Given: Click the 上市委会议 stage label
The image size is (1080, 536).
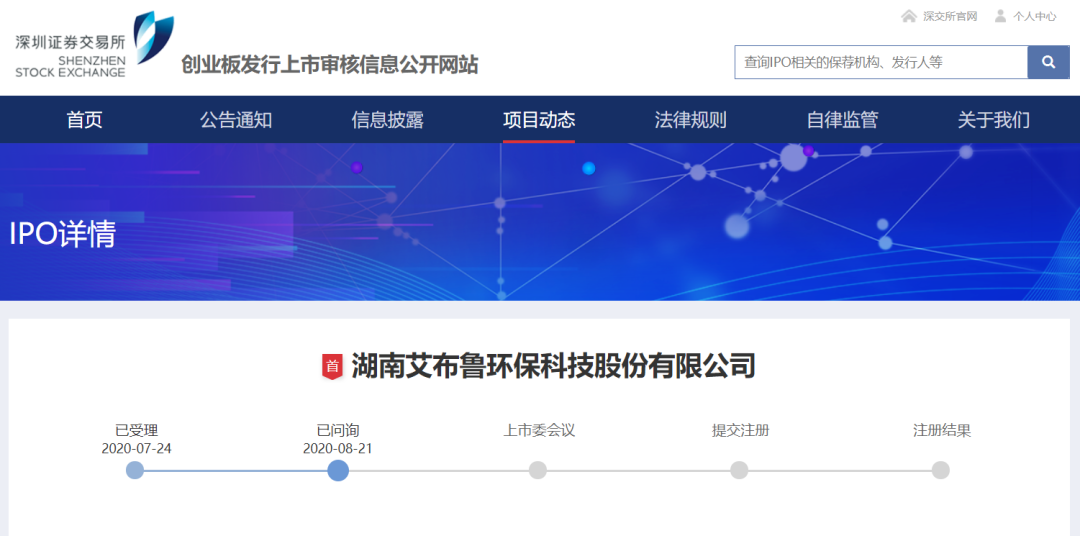Looking at the screenshot, I should coord(539,431).
